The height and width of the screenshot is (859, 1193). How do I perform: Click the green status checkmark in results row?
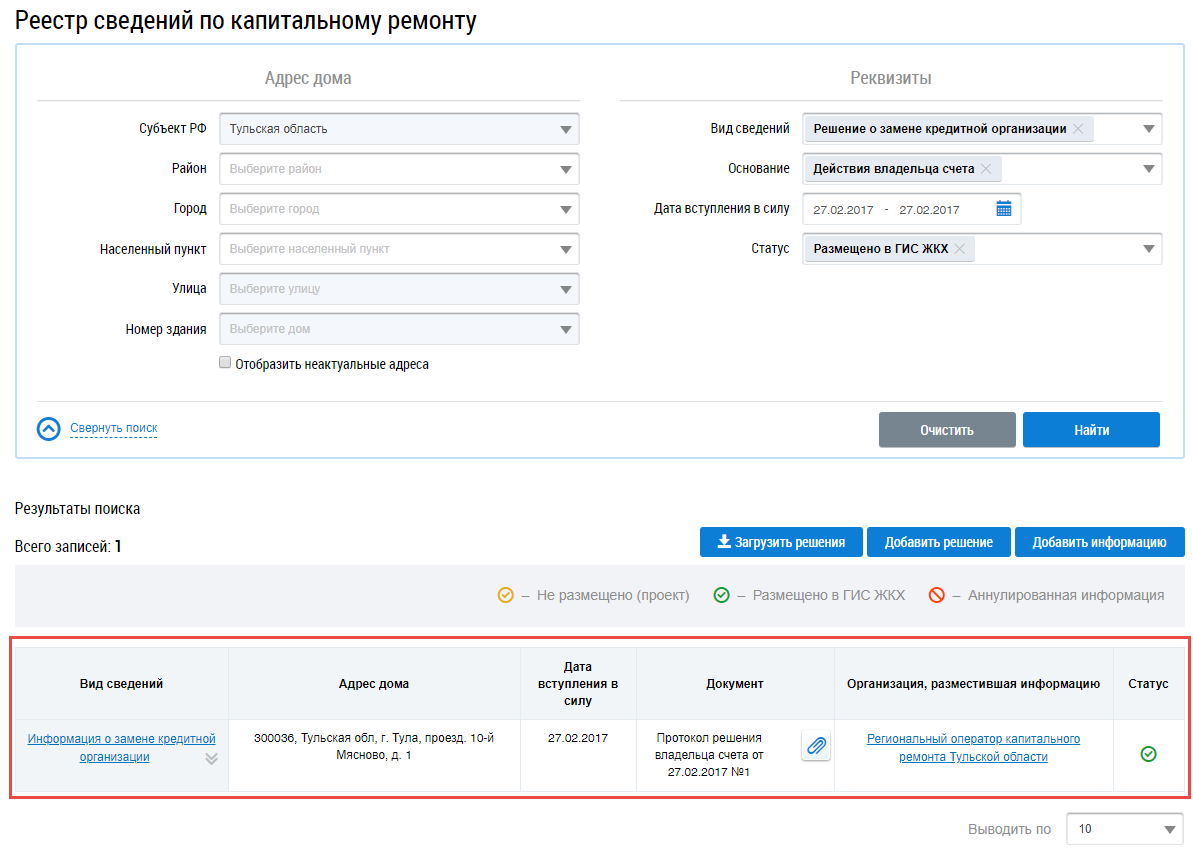click(x=1148, y=754)
